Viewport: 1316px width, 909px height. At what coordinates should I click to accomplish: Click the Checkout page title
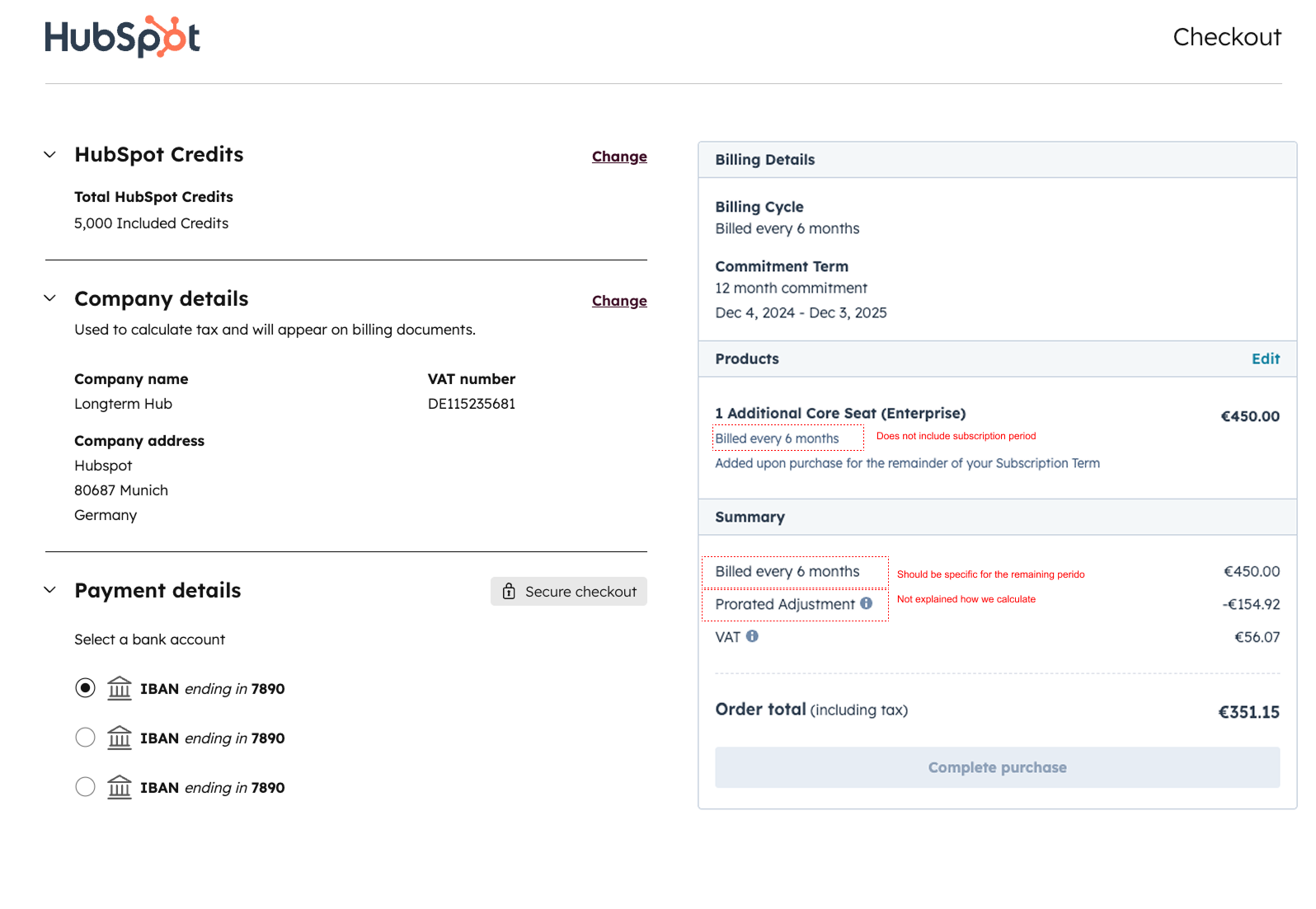[1227, 36]
